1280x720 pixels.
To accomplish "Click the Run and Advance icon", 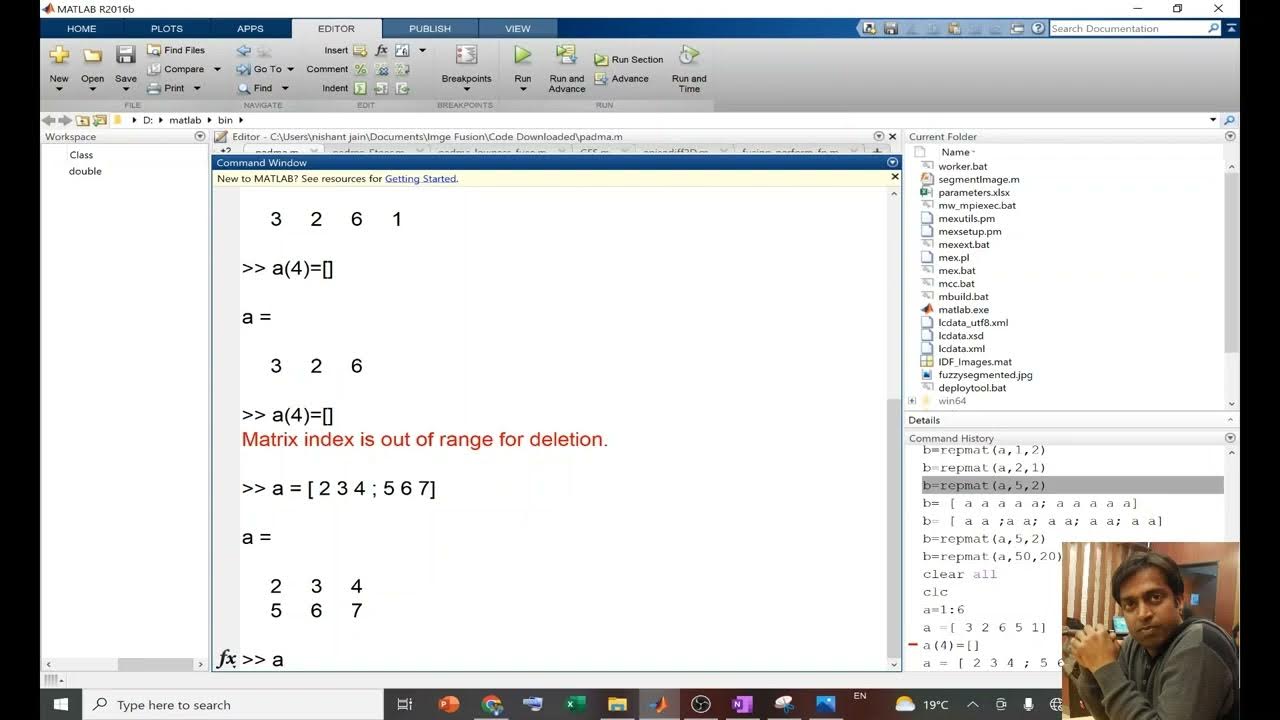I will (566, 55).
